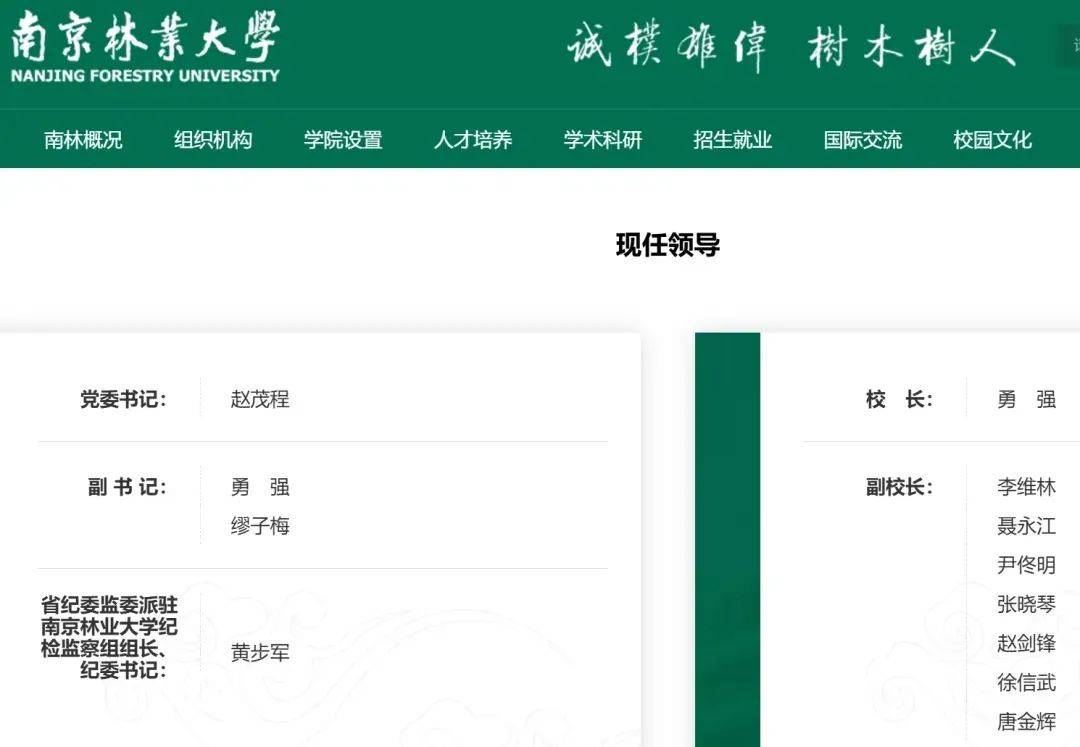Click the Nanjing Forestry University logo
Viewport: 1080px width, 747px height.
pos(145,47)
